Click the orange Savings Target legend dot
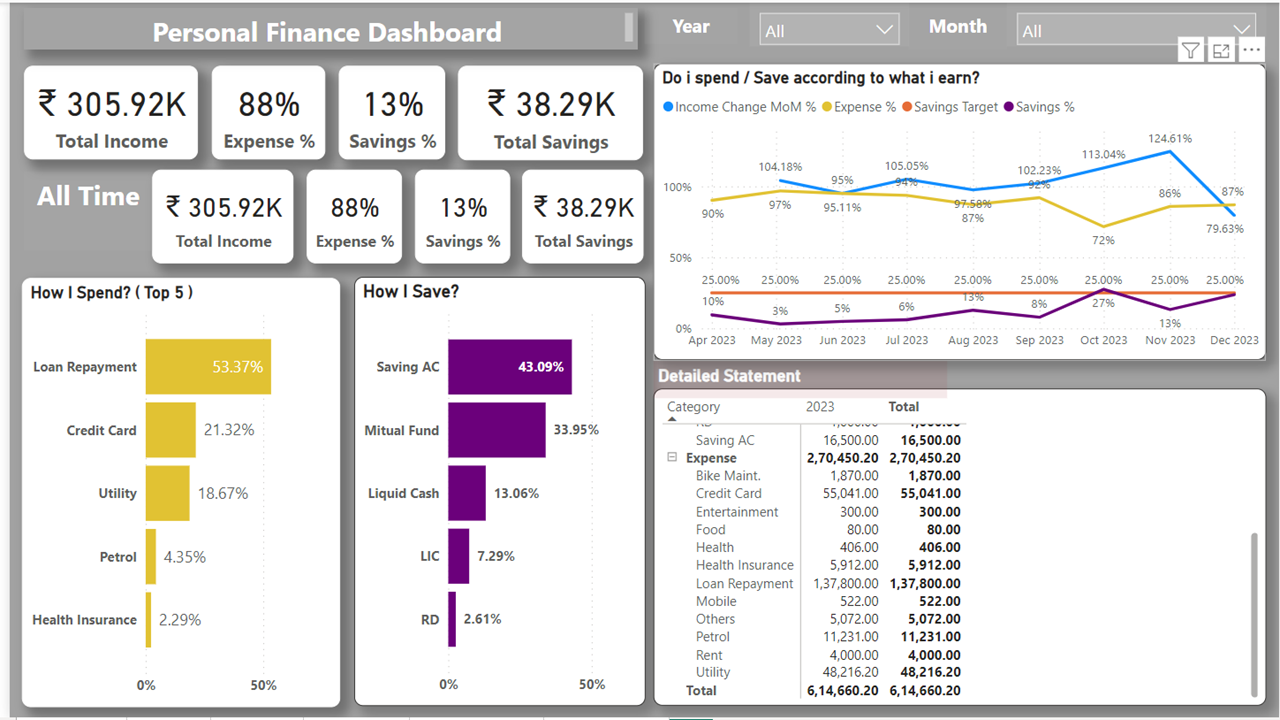Screen dimensions: 1280x720 pyautogui.click(x=907, y=107)
